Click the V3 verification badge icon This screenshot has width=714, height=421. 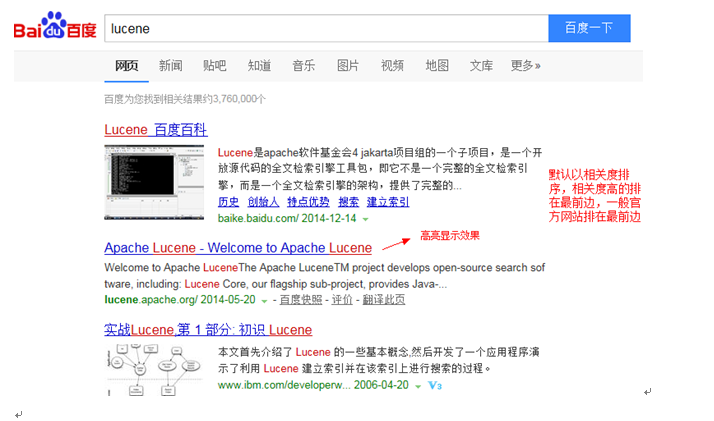tap(435, 385)
